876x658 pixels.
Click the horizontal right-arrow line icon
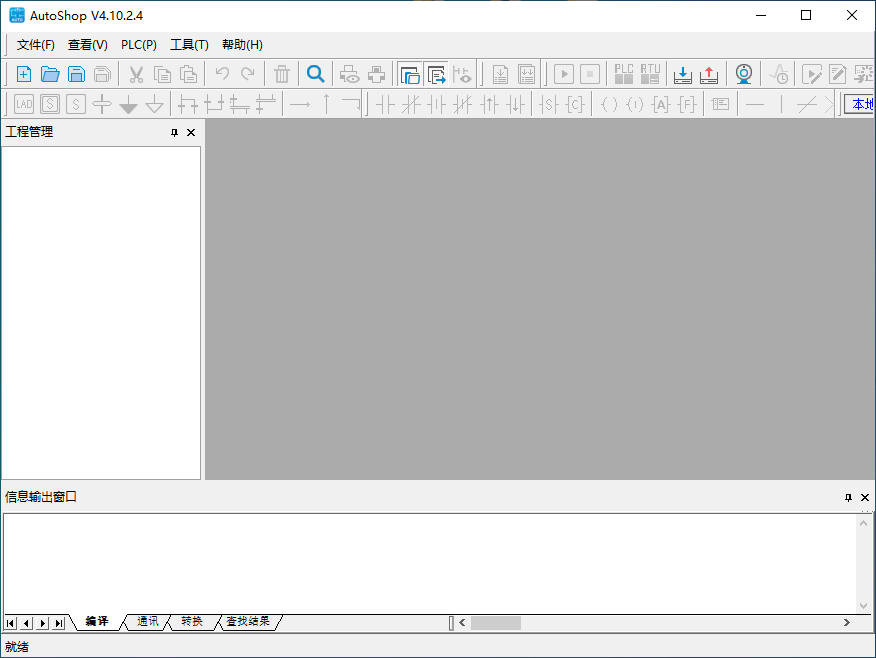pyautogui.click(x=300, y=104)
